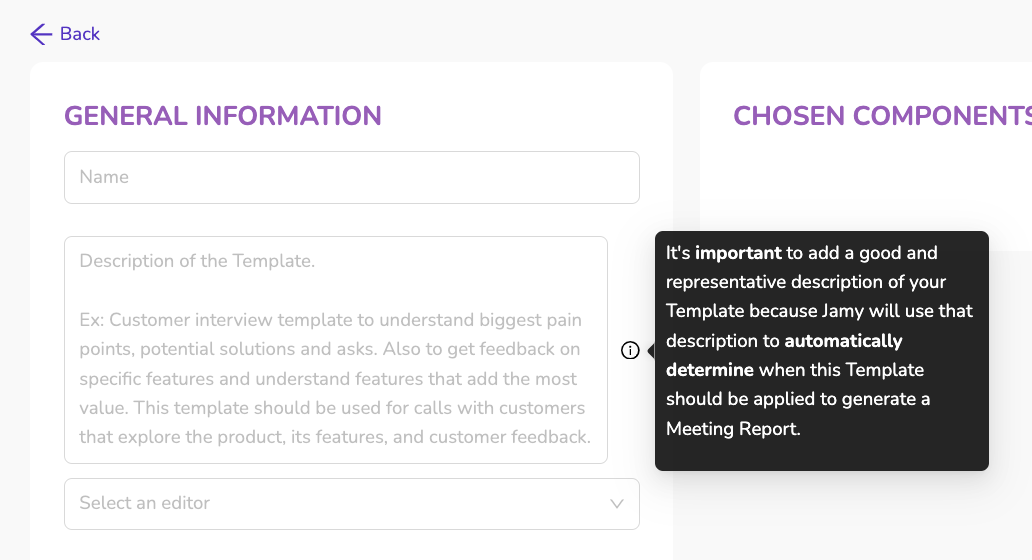1032x560 pixels.
Task: Click the "Name" placeholder text
Action: pyautogui.click(x=104, y=177)
